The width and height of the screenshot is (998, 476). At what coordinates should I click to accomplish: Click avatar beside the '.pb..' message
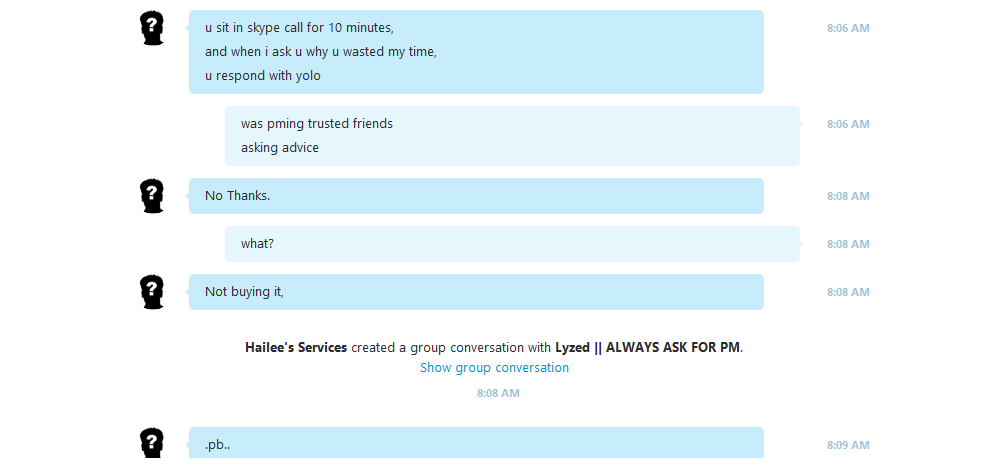tap(151, 444)
